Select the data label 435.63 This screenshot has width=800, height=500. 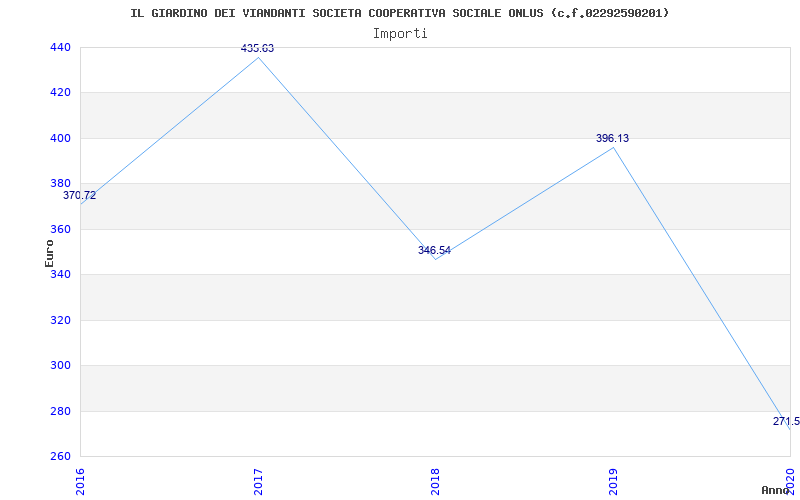tap(258, 48)
